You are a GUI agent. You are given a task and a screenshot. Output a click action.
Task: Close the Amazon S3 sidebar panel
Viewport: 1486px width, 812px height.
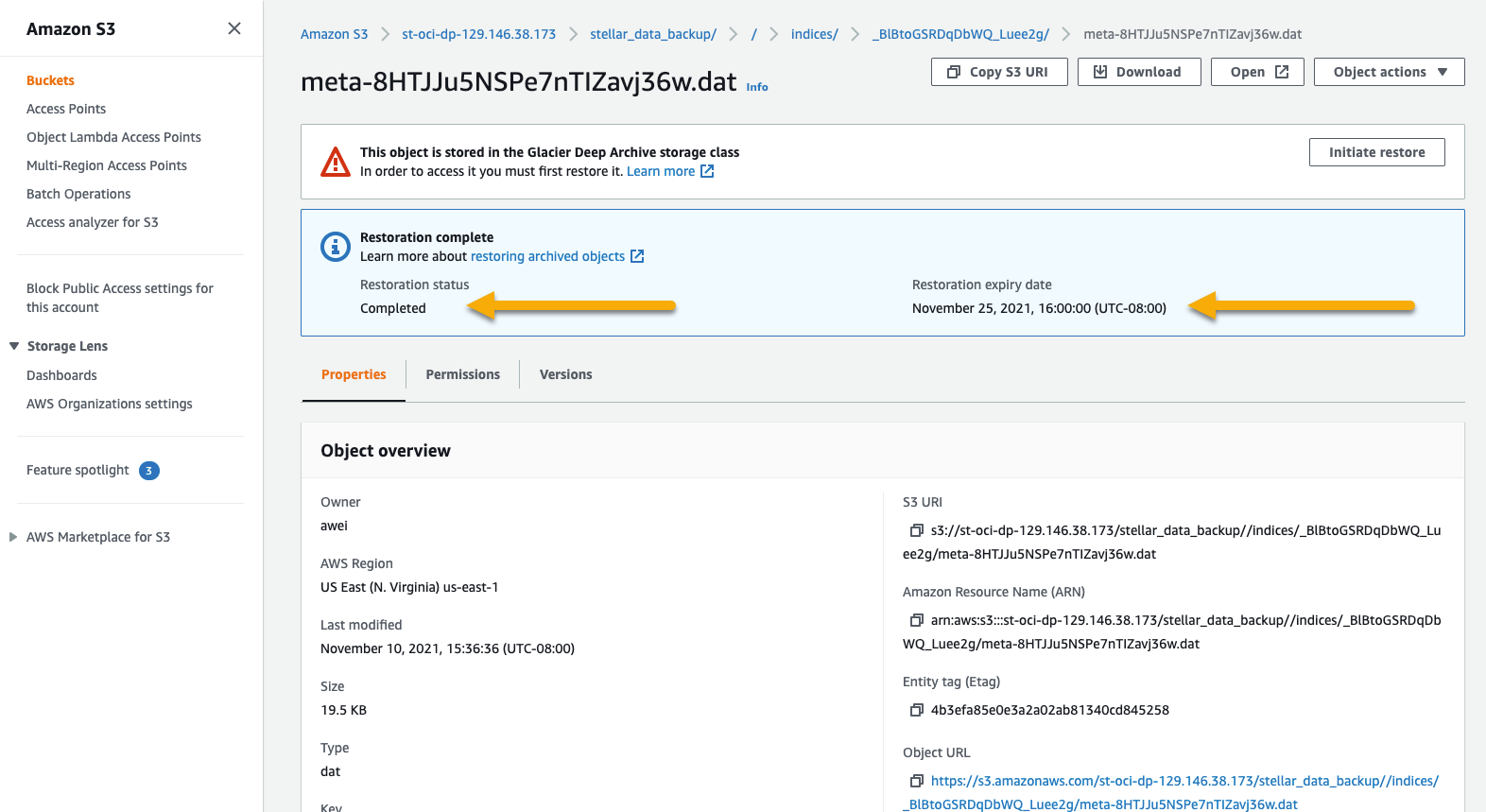[234, 28]
